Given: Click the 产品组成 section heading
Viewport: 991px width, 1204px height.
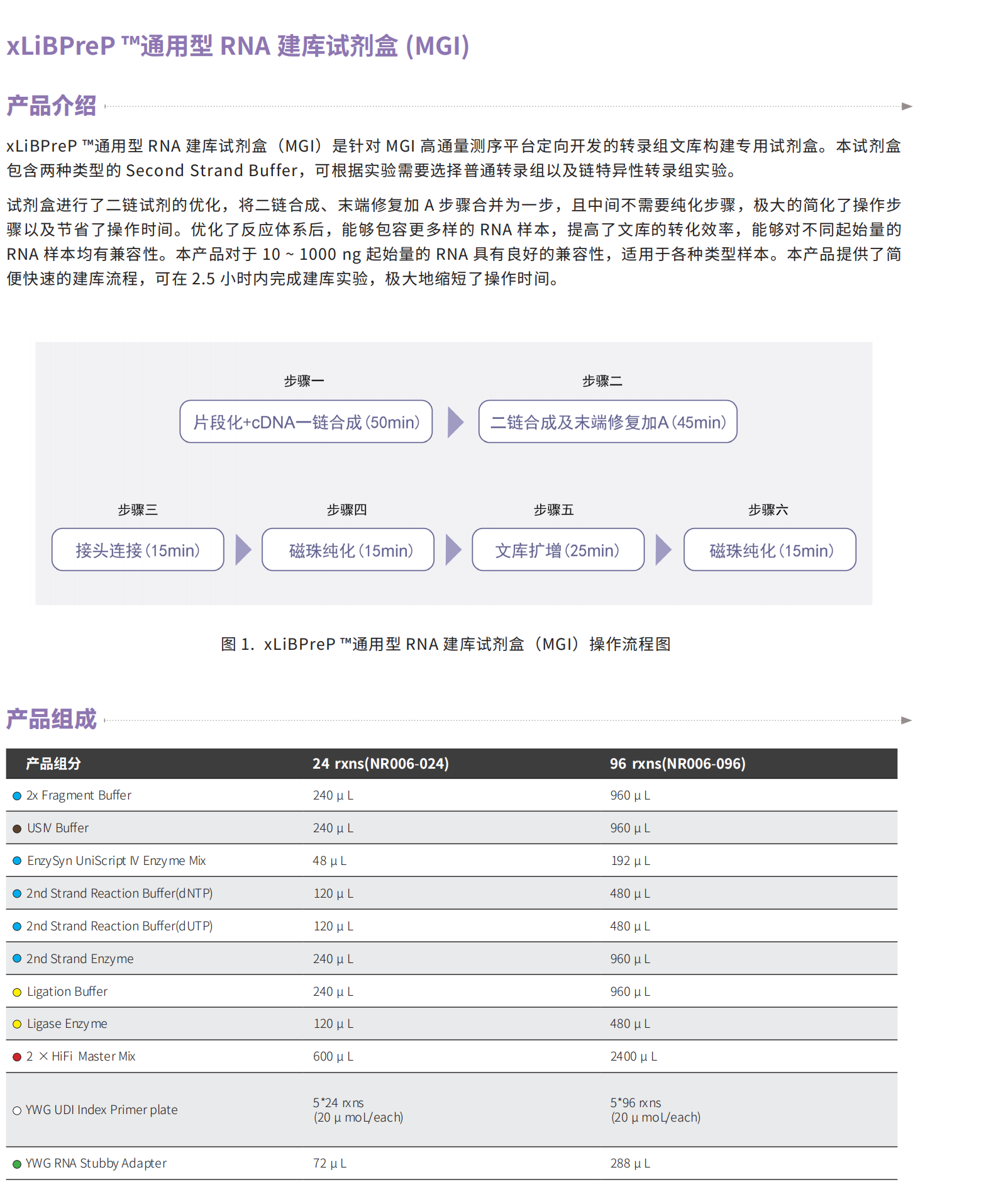Looking at the screenshot, I should point(52,719).
